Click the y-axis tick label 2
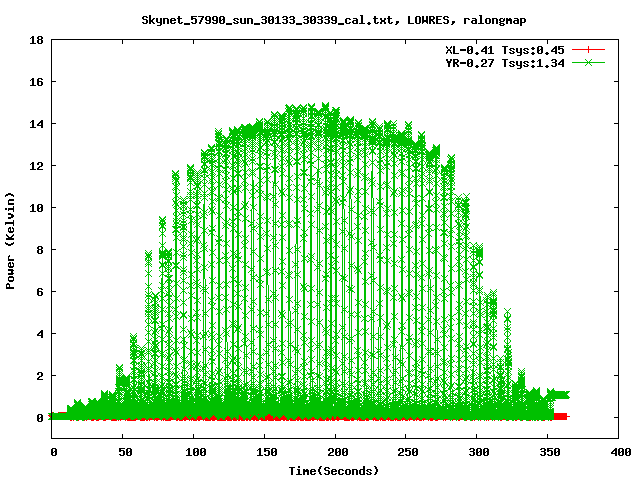Screen dimensions: 640x480 tap(40, 376)
